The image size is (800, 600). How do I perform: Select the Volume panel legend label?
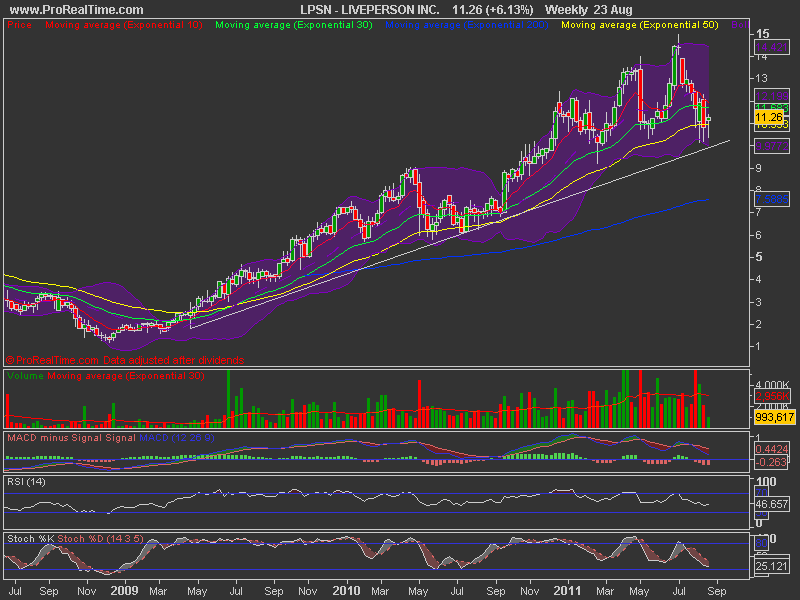[x=26, y=376]
